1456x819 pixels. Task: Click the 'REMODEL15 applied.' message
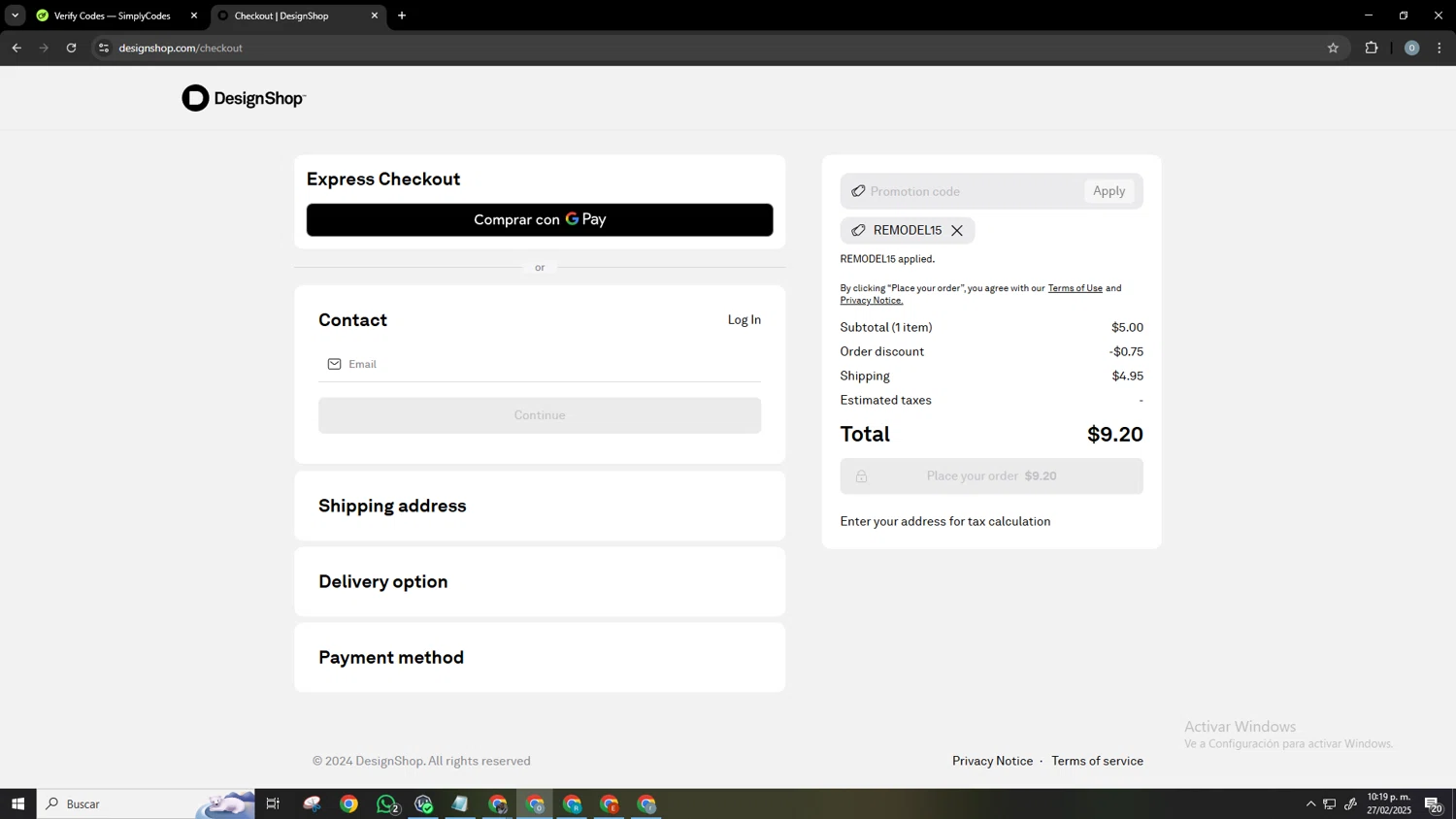pos(887,259)
